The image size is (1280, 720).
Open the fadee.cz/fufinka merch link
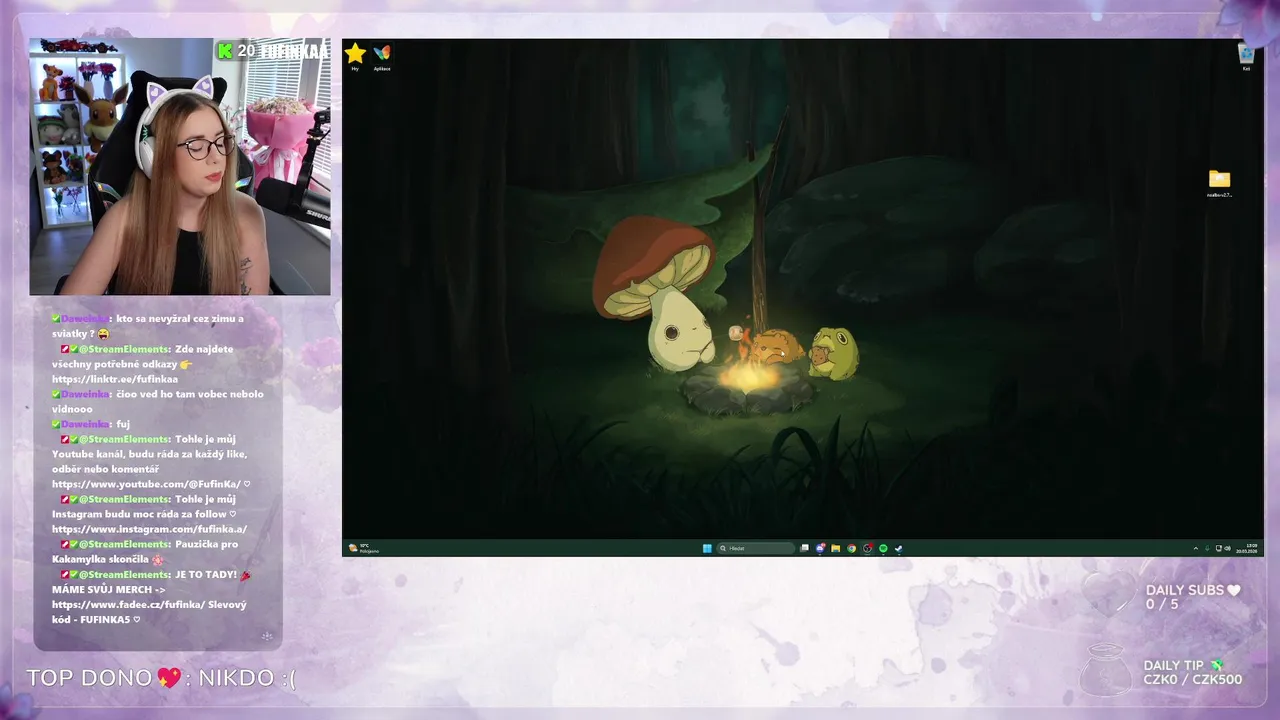pos(128,604)
